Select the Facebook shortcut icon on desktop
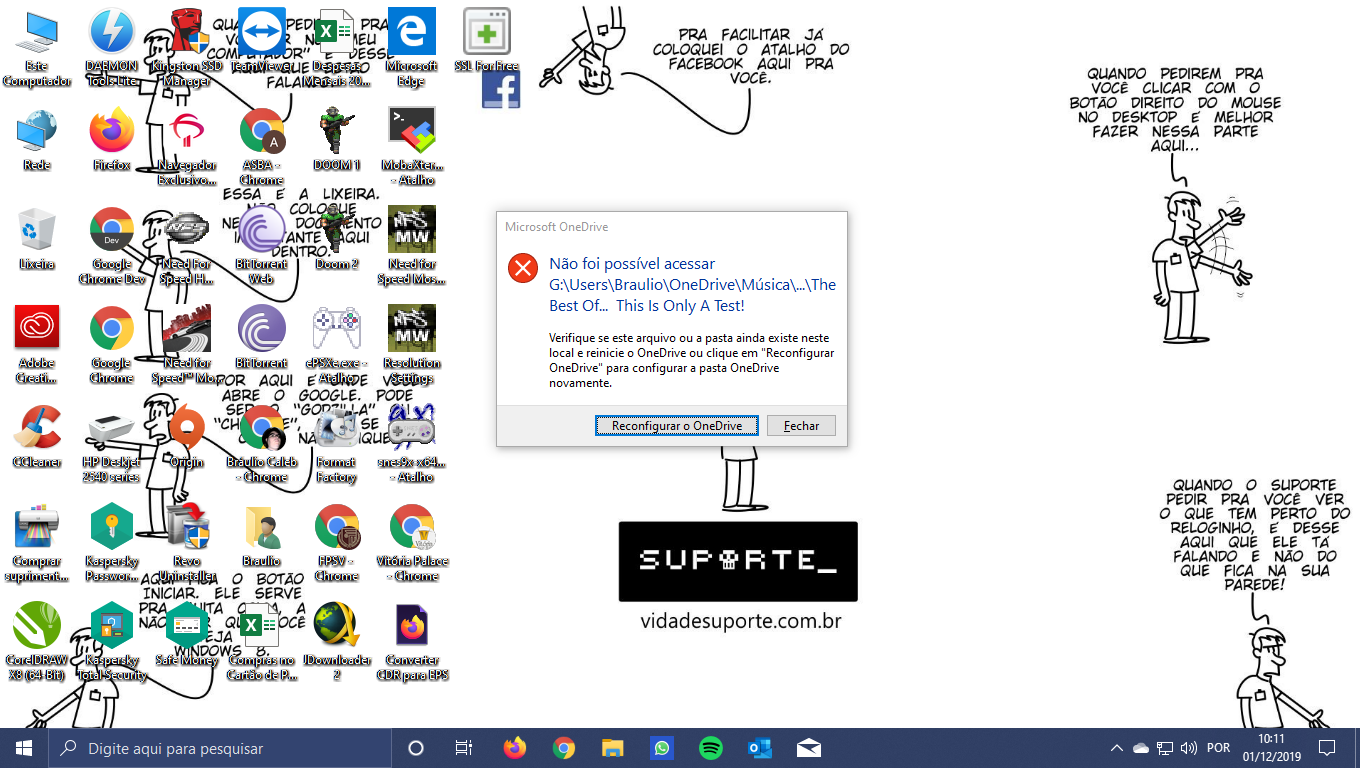 [x=501, y=89]
